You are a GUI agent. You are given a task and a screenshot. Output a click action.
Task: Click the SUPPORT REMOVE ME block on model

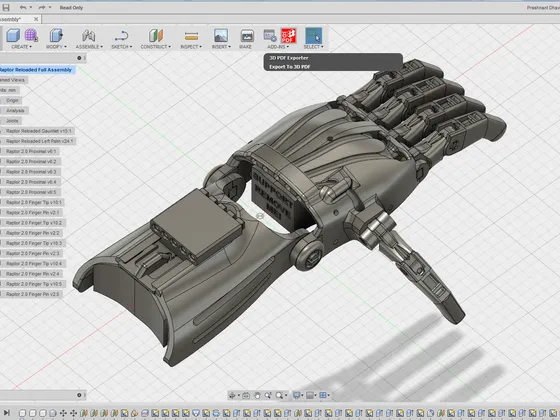pos(274,198)
